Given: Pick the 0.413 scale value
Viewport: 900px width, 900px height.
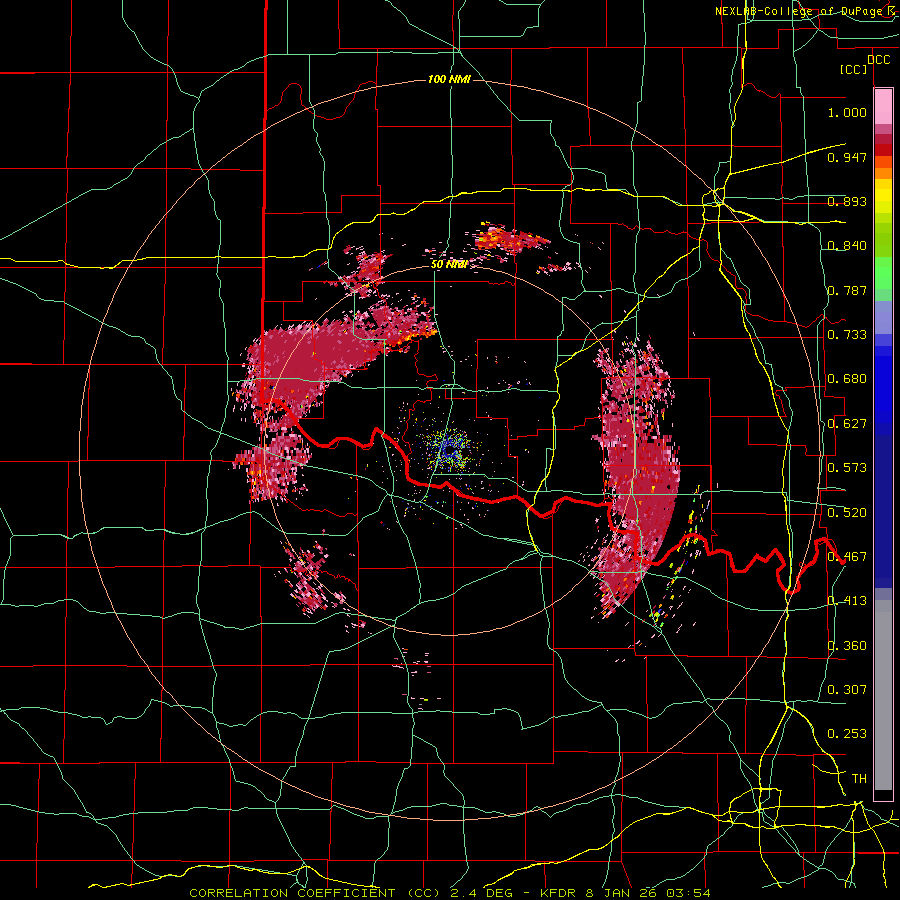Looking at the screenshot, I should coord(847,601).
